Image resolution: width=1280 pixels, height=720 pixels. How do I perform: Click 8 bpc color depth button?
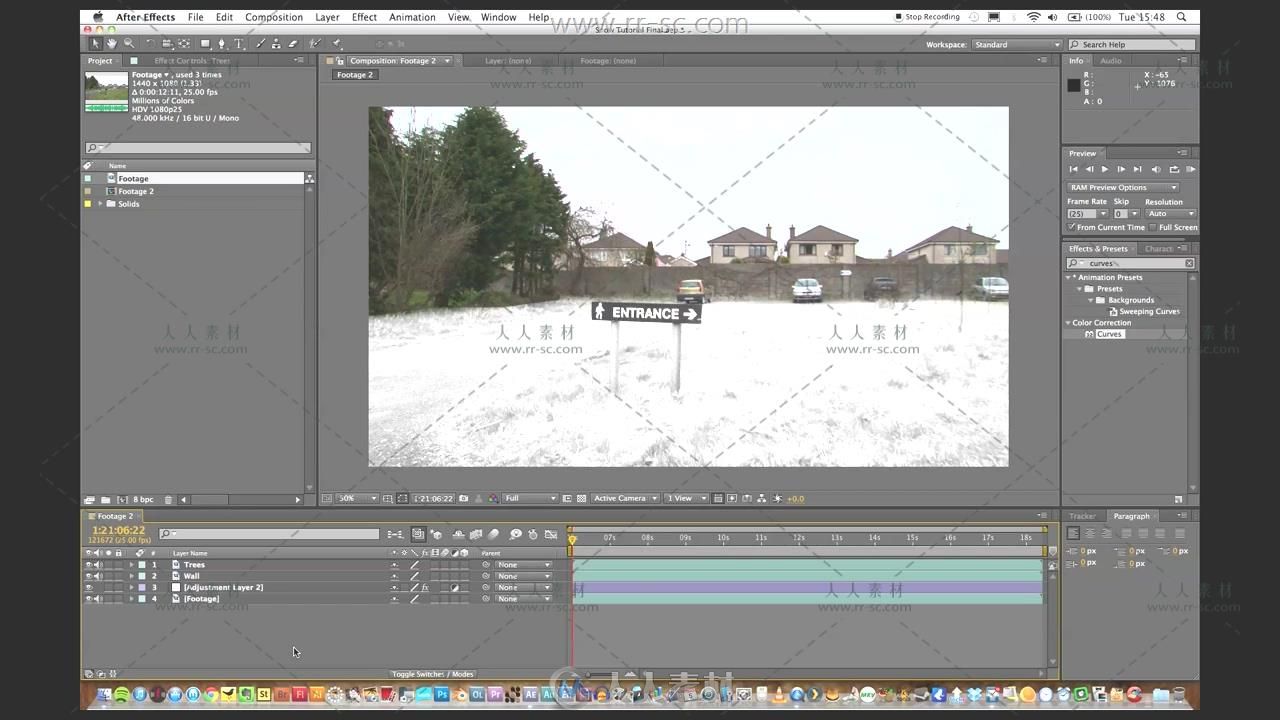coord(143,499)
